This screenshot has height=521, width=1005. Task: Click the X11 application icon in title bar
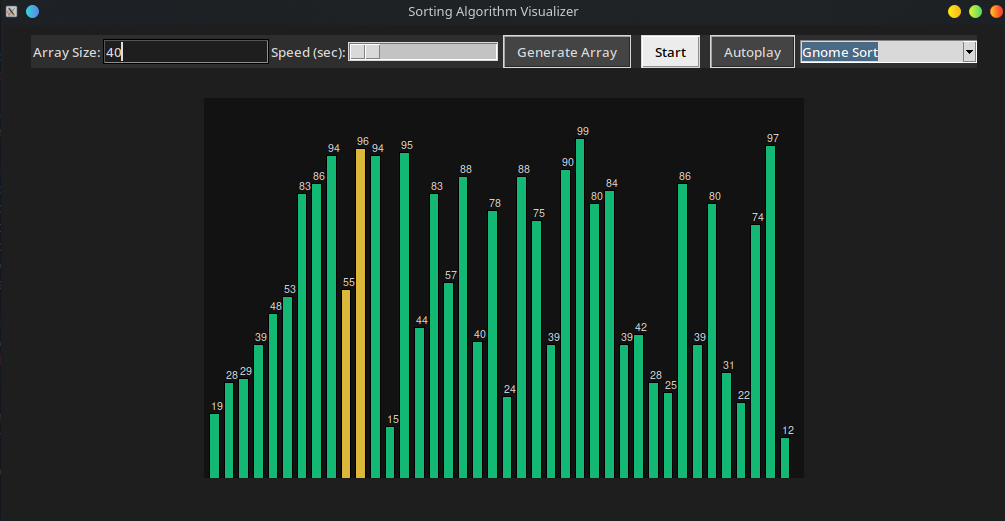(12, 12)
